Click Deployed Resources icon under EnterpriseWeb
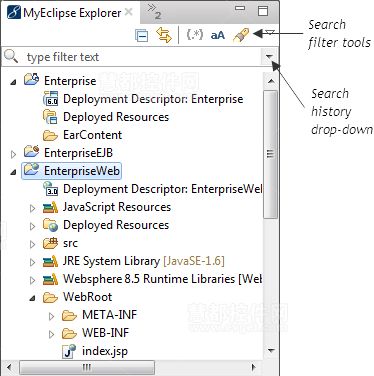This screenshot has width=374, height=376. [50, 225]
